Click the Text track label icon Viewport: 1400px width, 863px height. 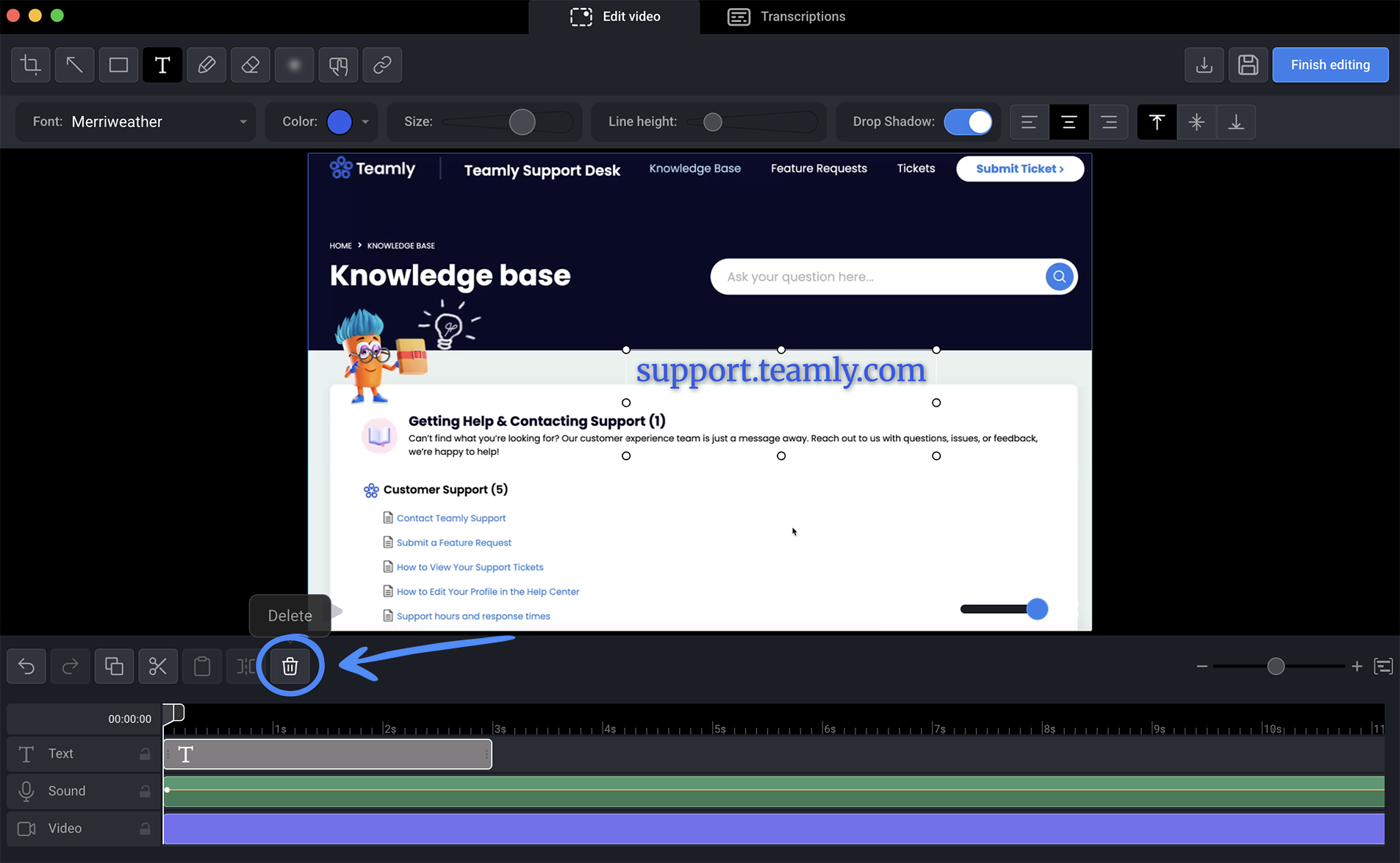coord(26,754)
